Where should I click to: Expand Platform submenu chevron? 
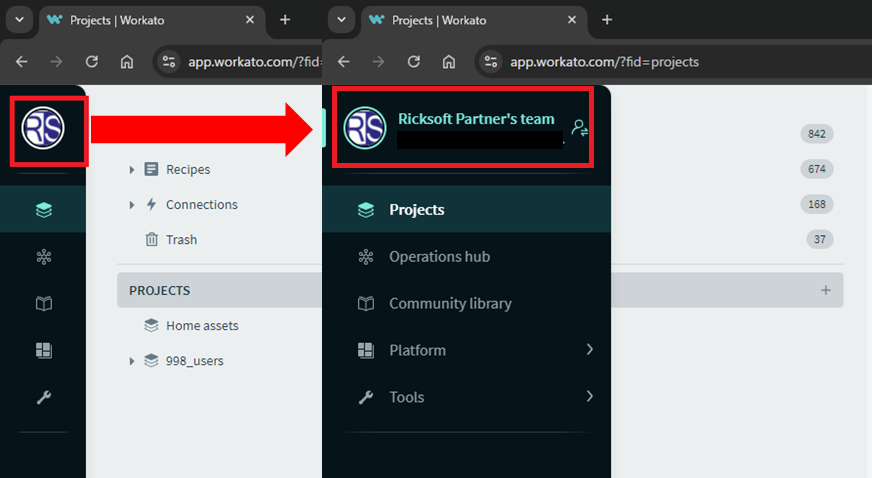[589, 349]
